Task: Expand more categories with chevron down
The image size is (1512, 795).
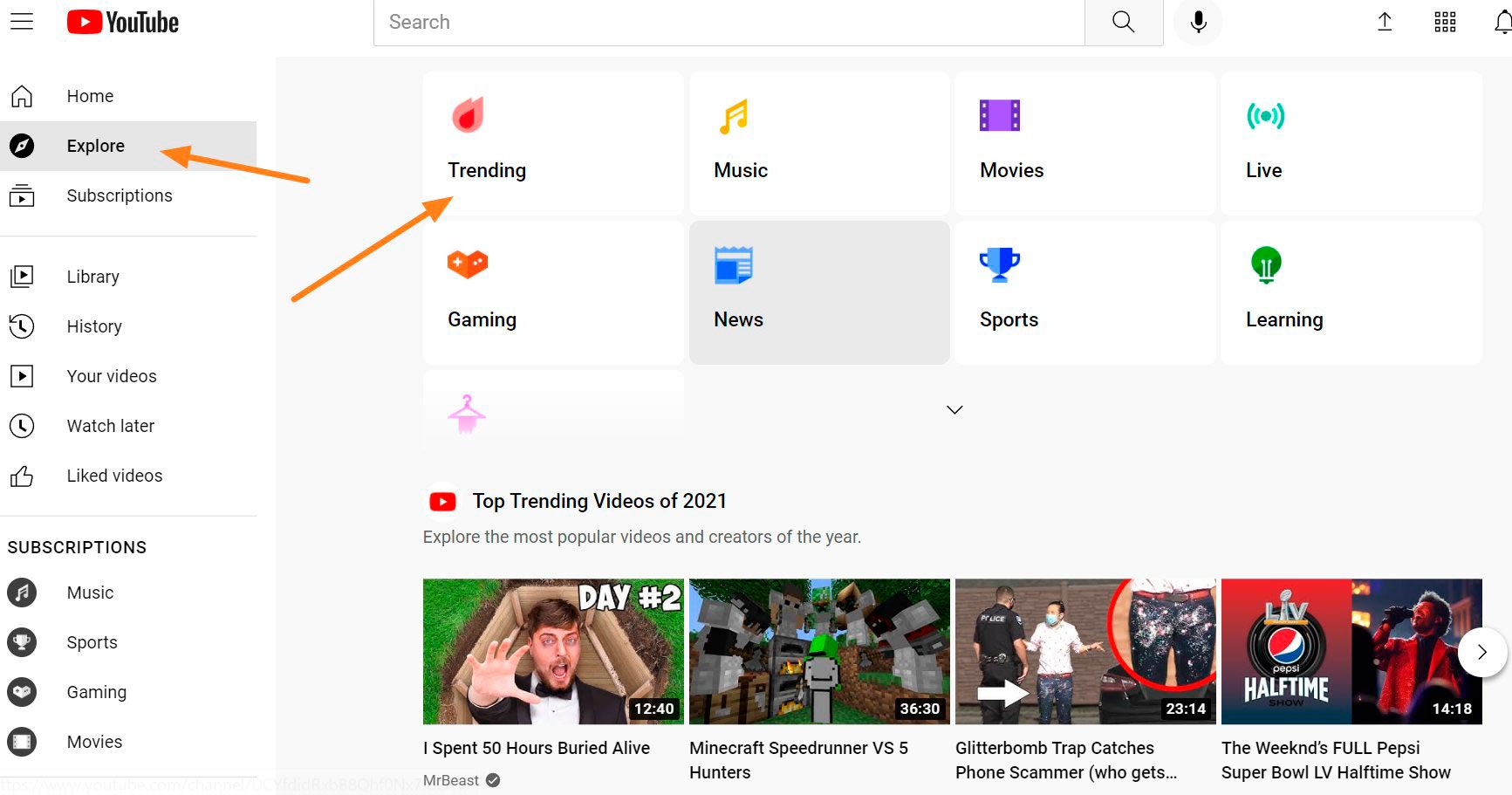Action: pyautogui.click(x=954, y=409)
